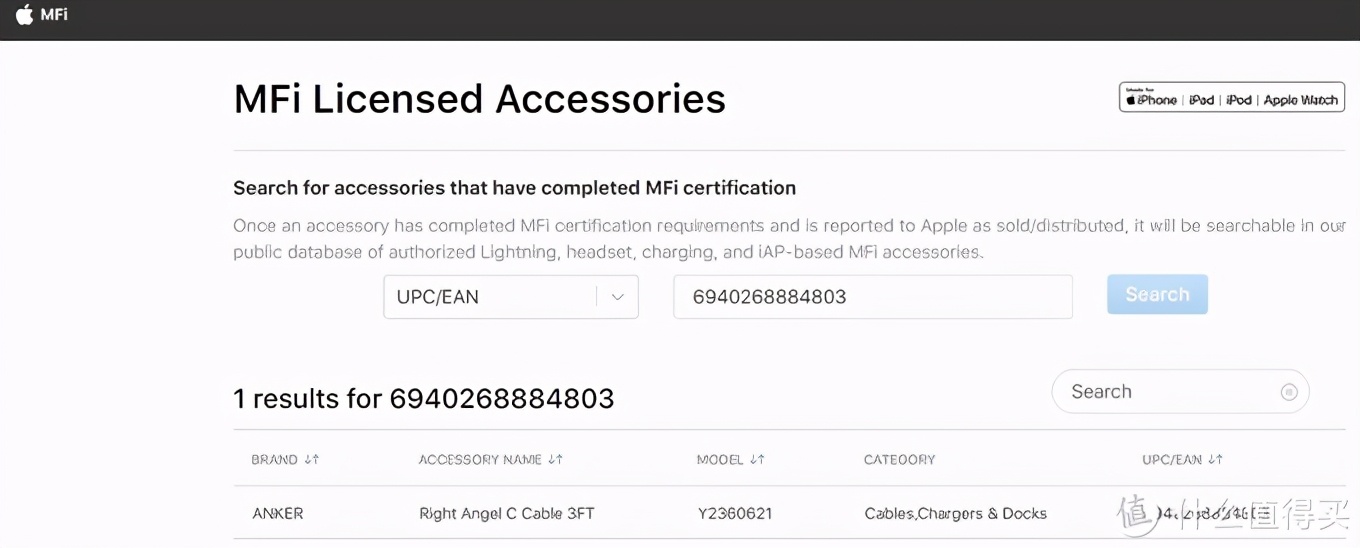Click the clear icon in filter box
Screen dimensions: 1360x548
click(x=1289, y=392)
